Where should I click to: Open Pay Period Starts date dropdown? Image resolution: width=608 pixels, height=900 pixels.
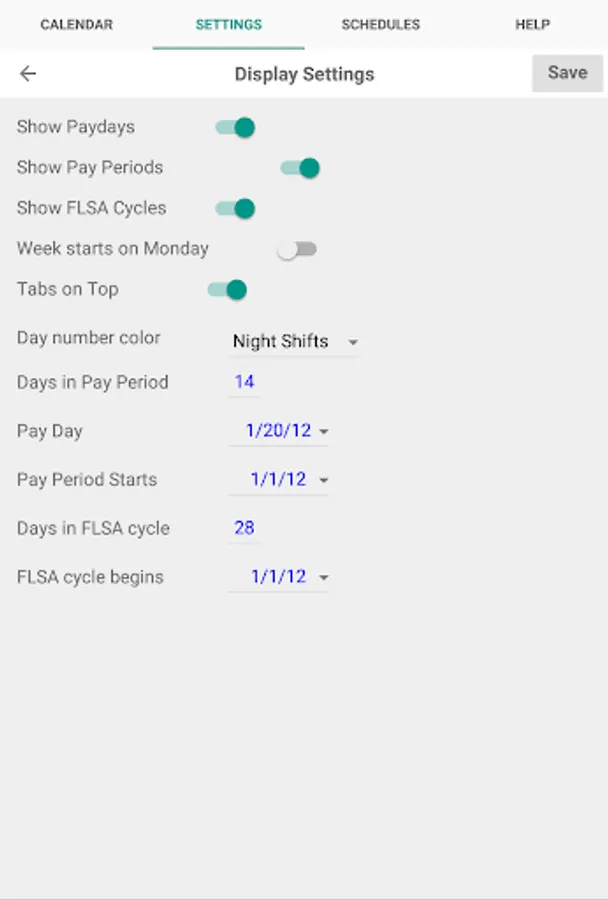tap(279, 480)
